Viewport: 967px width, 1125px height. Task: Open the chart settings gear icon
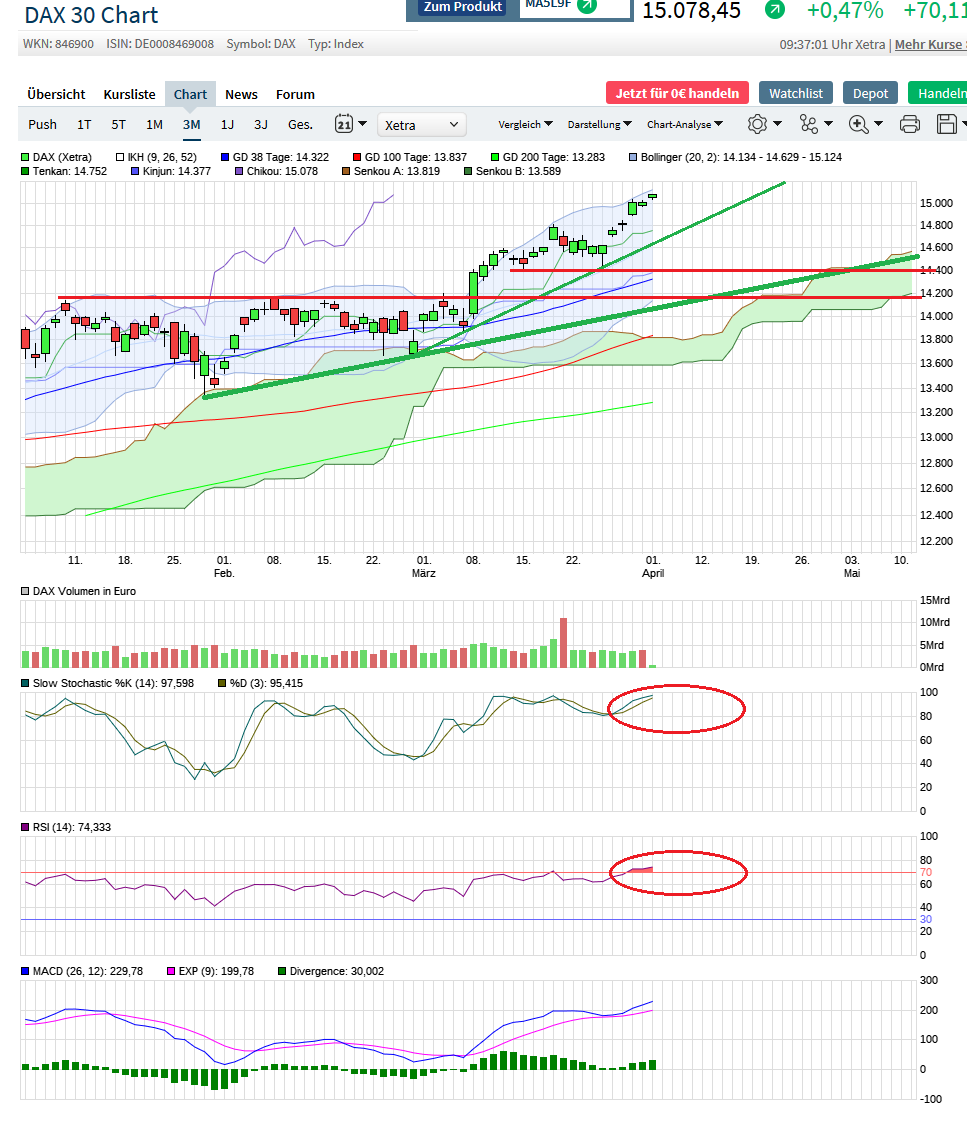tap(760, 124)
